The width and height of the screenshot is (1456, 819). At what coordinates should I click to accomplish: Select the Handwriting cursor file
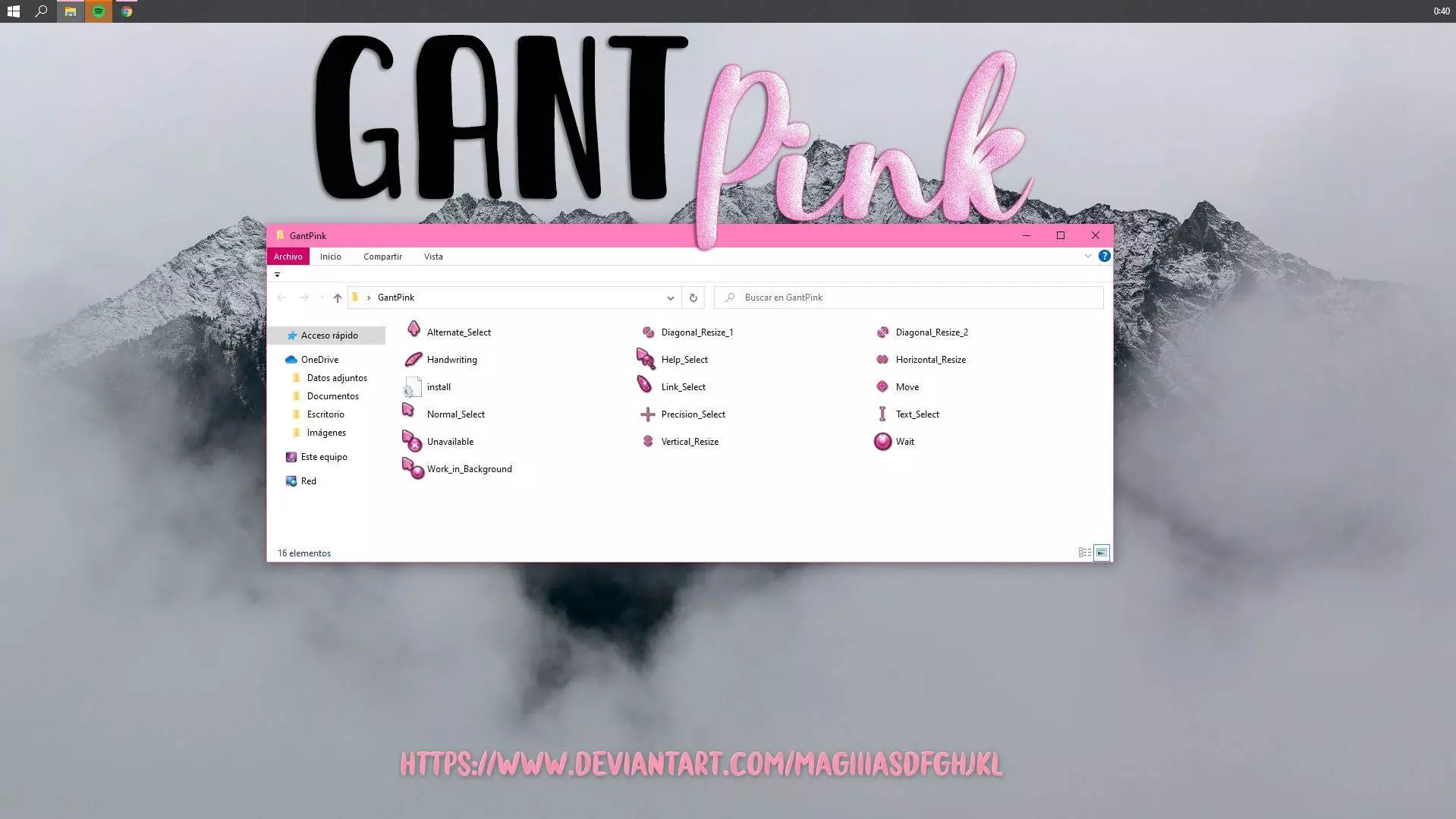click(451, 360)
